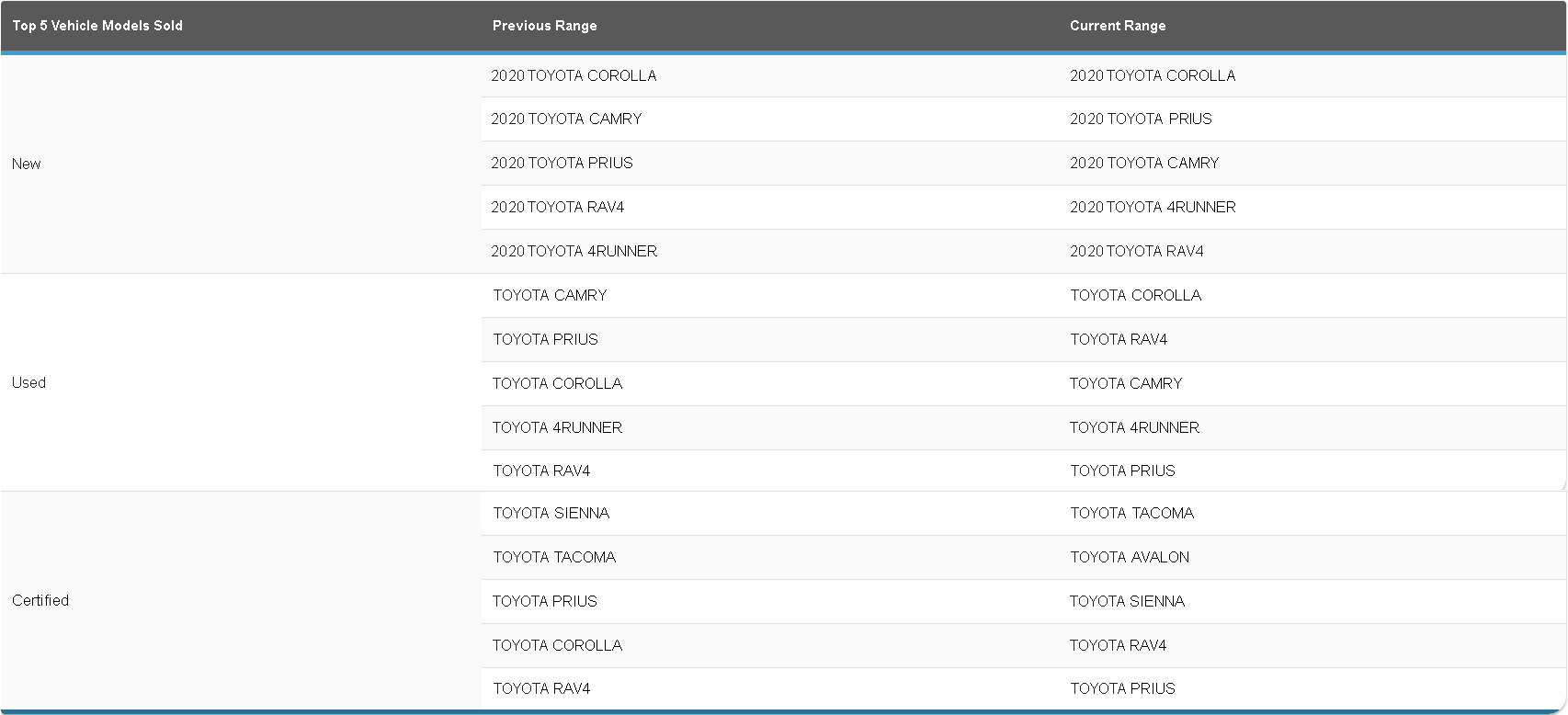This screenshot has height=715, width=1568.
Task: Select the "Certified" category row label
Action: pyautogui.click(x=40, y=600)
